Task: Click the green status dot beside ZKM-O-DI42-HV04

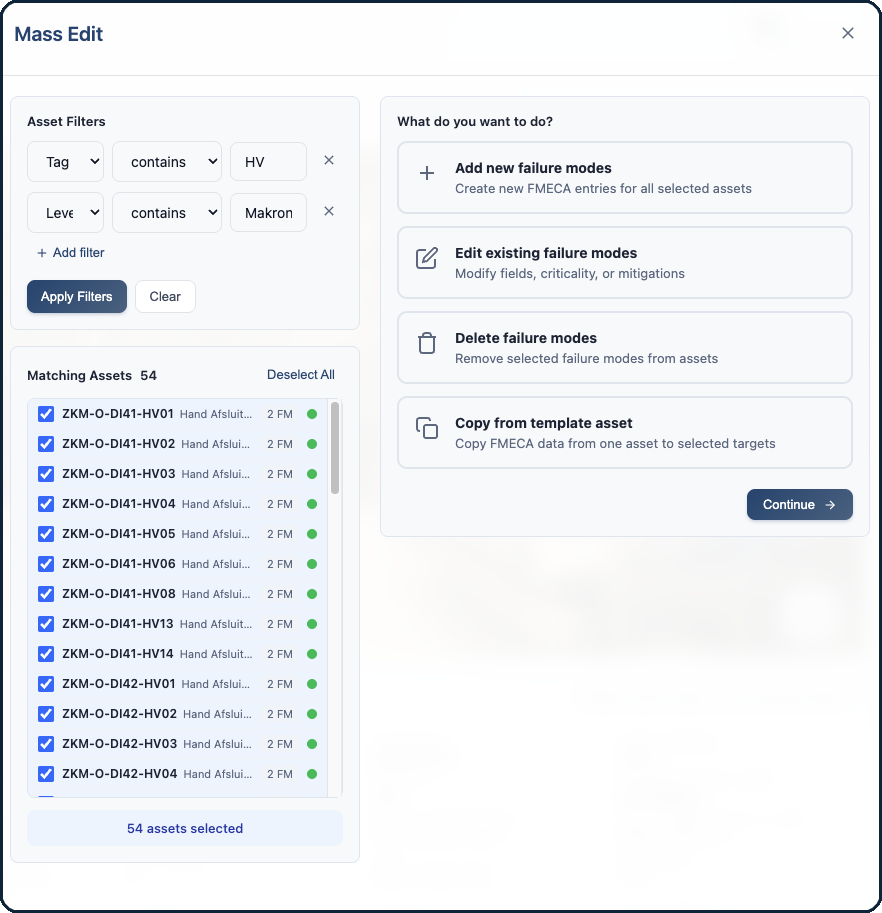Action: (311, 773)
